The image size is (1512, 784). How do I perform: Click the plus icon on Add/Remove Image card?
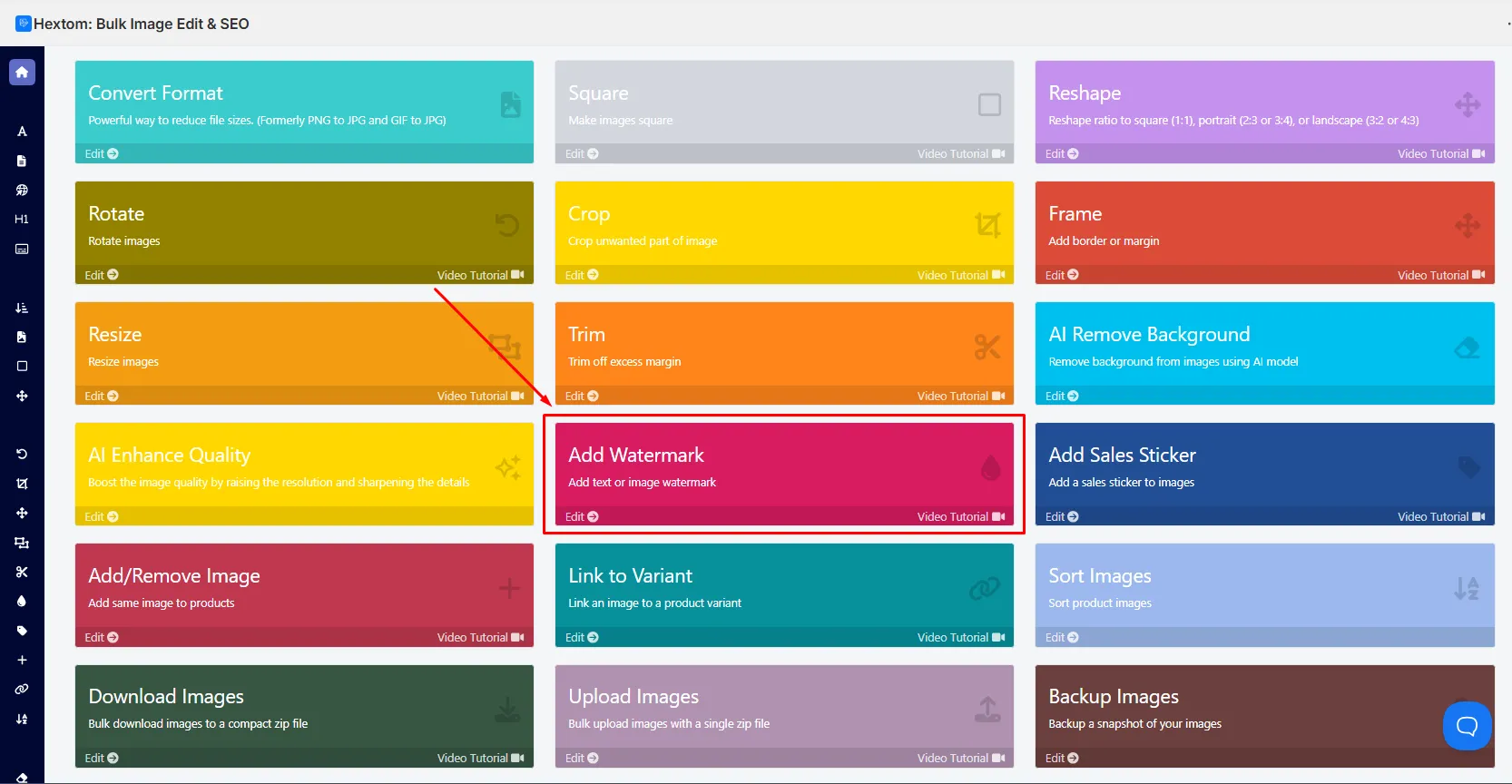pos(509,588)
